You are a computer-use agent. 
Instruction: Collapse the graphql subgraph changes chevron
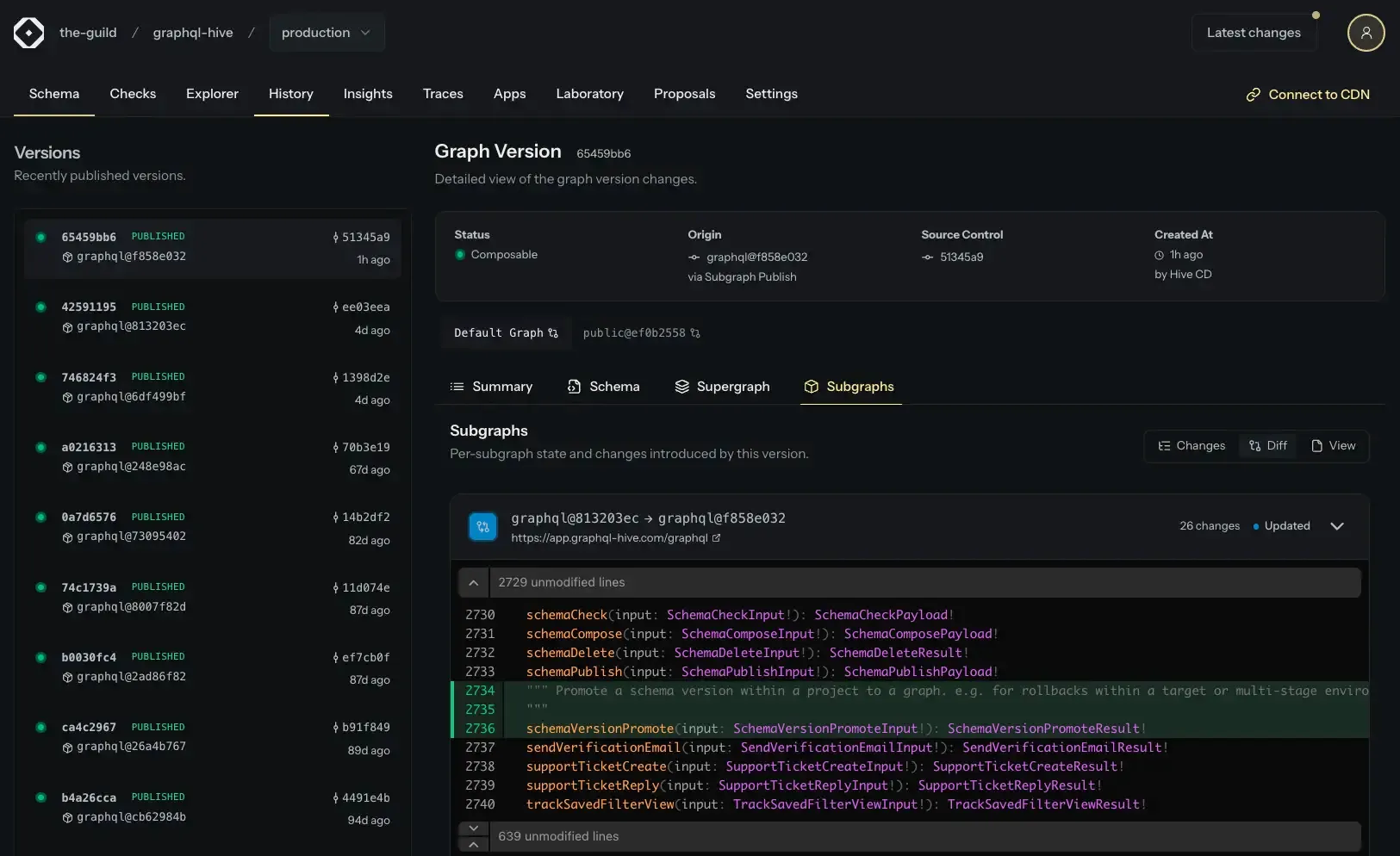(x=1337, y=526)
